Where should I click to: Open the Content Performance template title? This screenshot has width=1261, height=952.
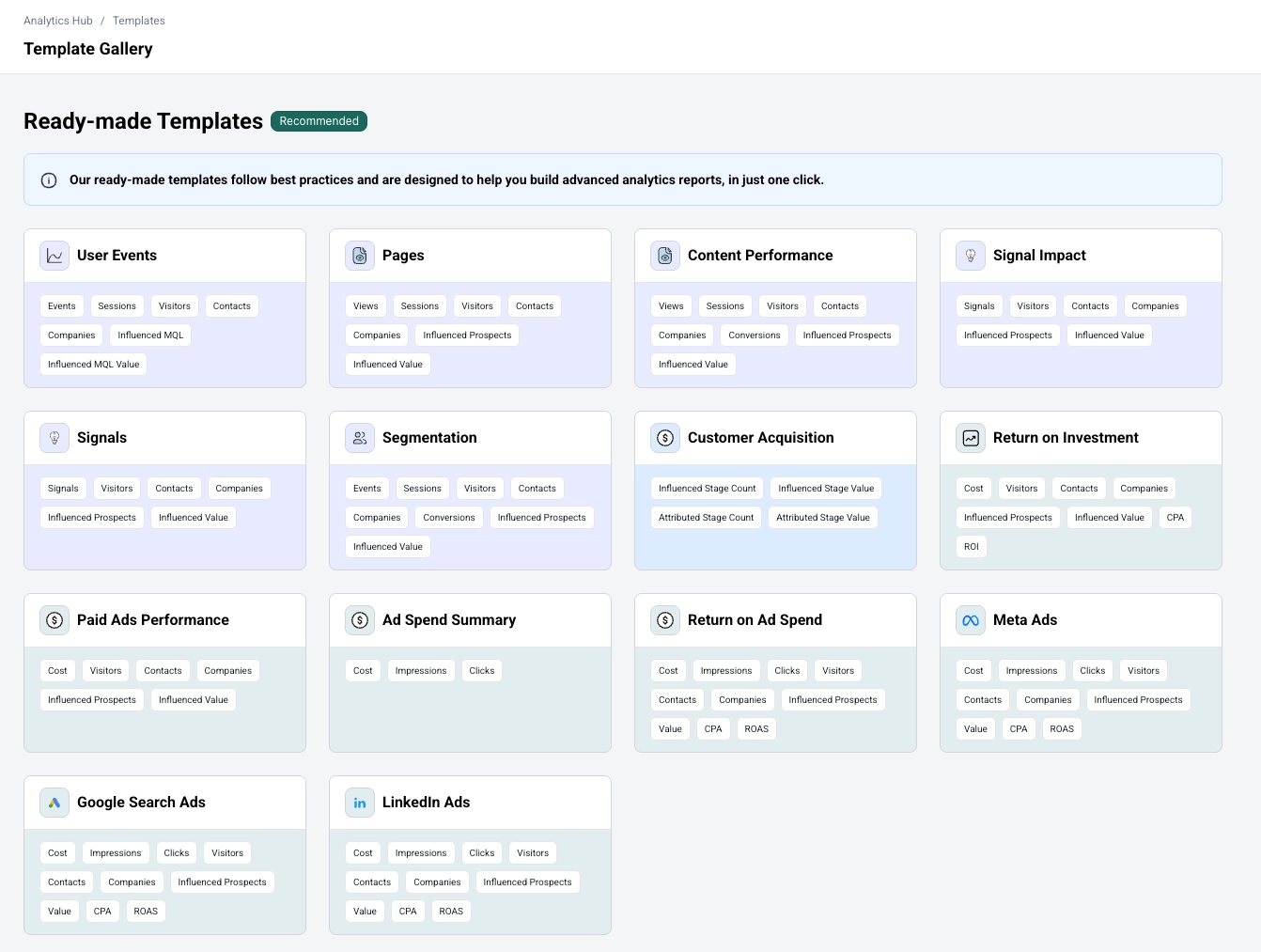coord(760,256)
